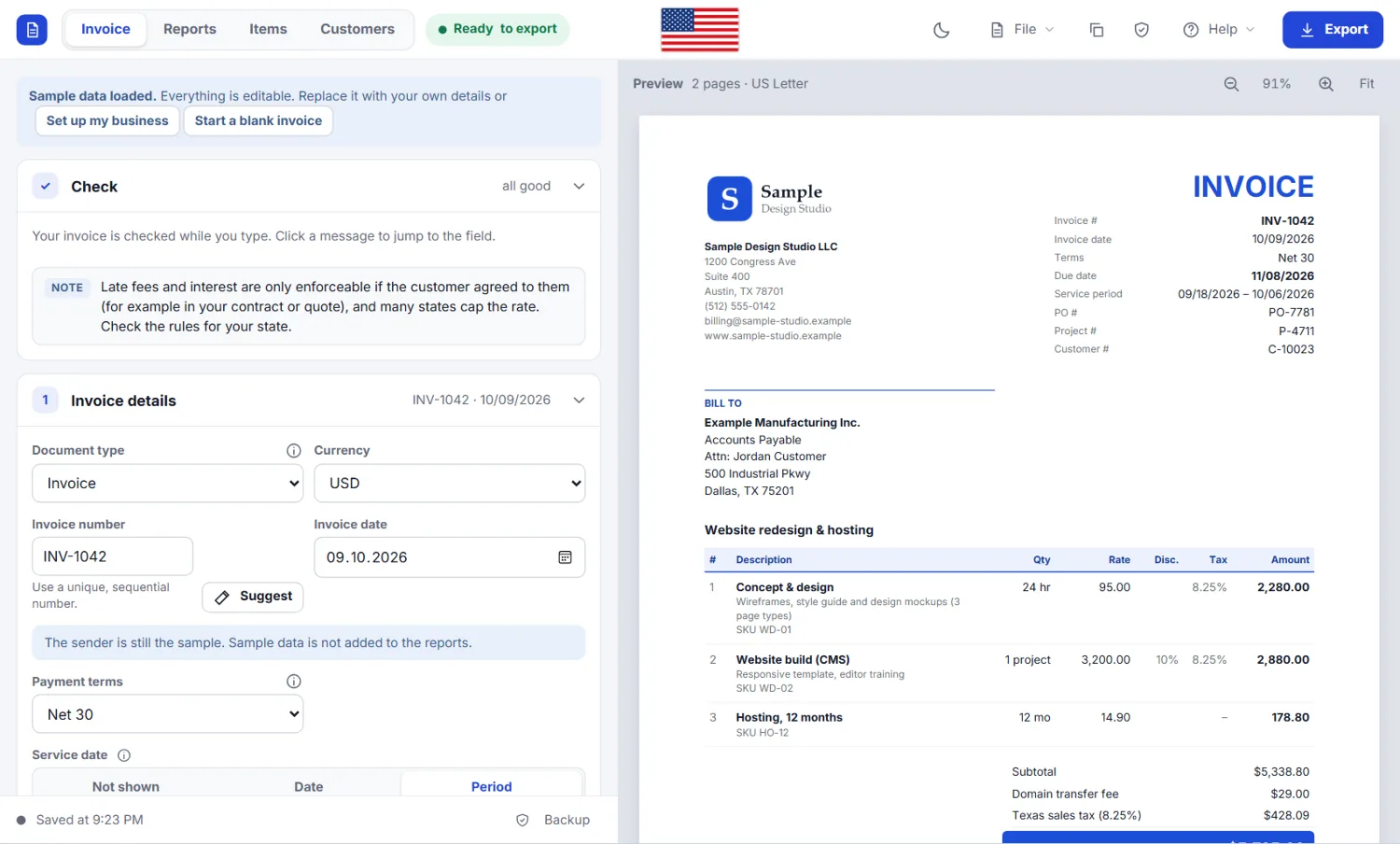Image resolution: width=1400 pixels, height=844 pixels.
Task: Click the duplicate invoice copy icon
Action: [x=1097, y=30]
